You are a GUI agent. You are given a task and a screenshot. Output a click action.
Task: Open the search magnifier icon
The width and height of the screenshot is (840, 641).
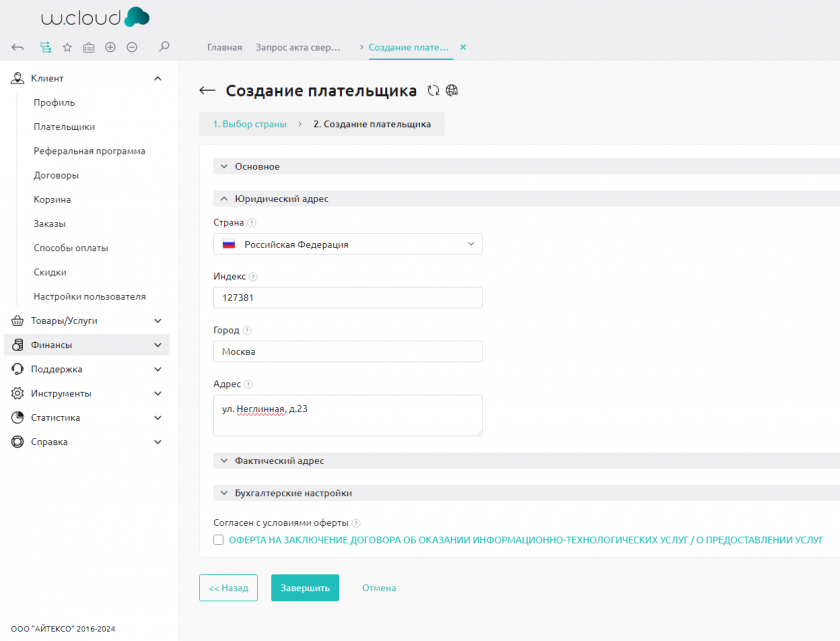164,46
